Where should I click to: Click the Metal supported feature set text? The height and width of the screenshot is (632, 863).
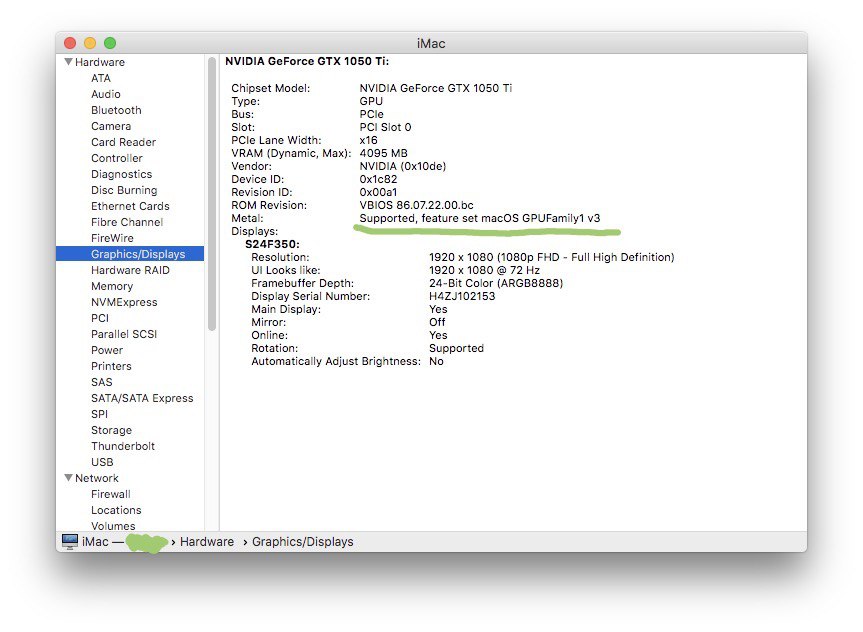coord(479,218)
